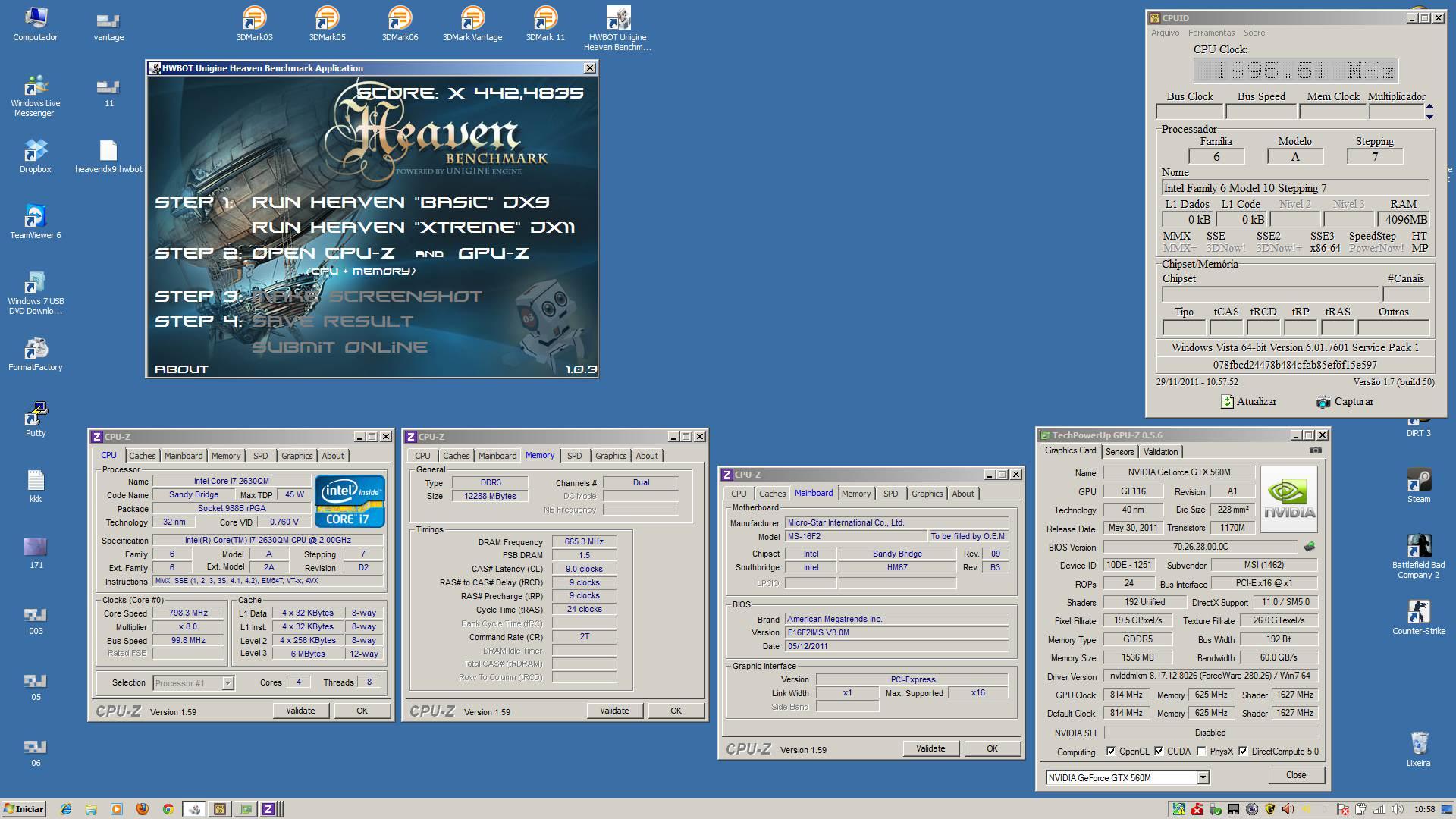Click ABOUT in Heaven benchmark app
The image size is (1456, 819).
click(x=181, y=369)
